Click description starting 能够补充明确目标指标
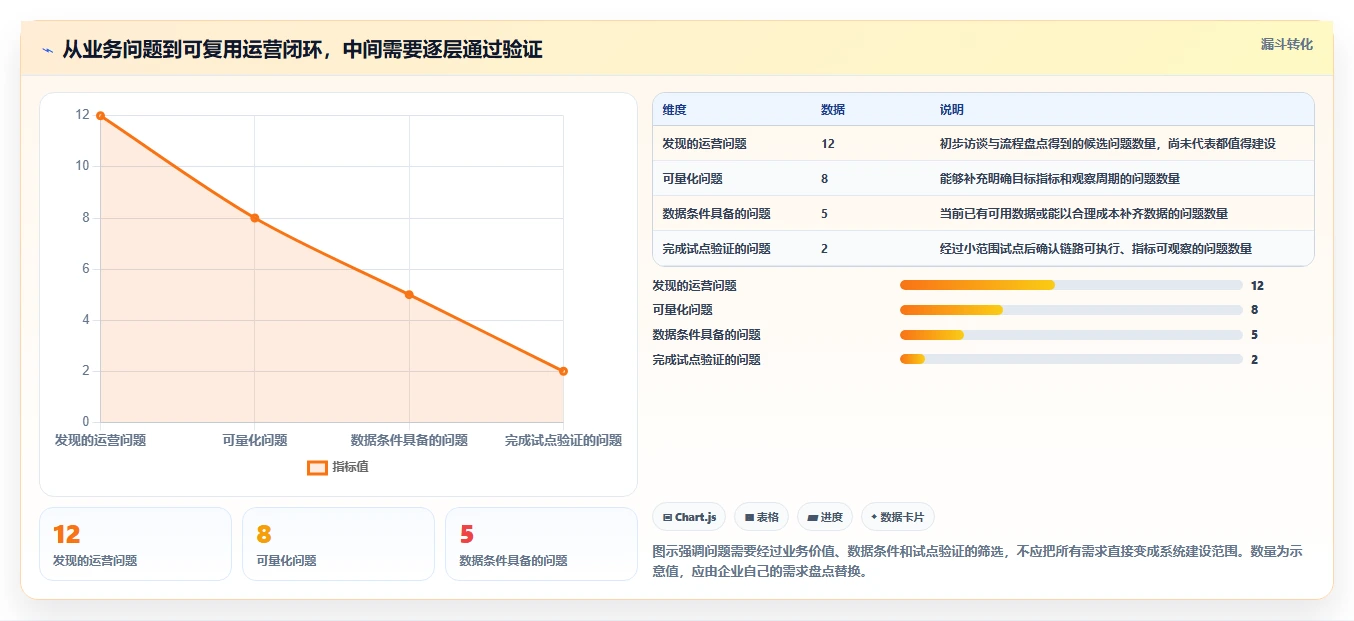The height and width of the screenshot is (621, 1354). tap(1059, 179)
